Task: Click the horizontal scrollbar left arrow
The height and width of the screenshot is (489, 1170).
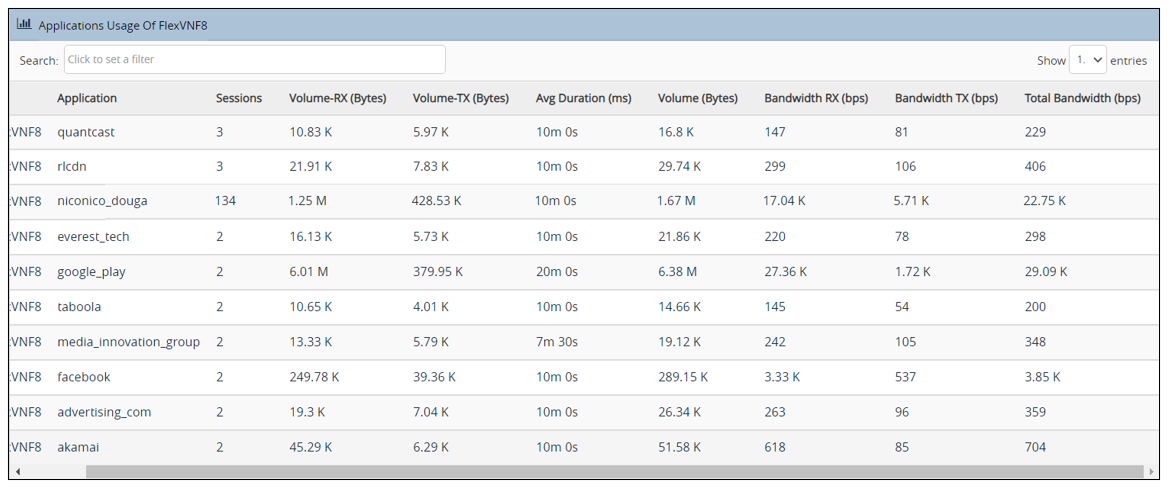Action: (16, 472)
